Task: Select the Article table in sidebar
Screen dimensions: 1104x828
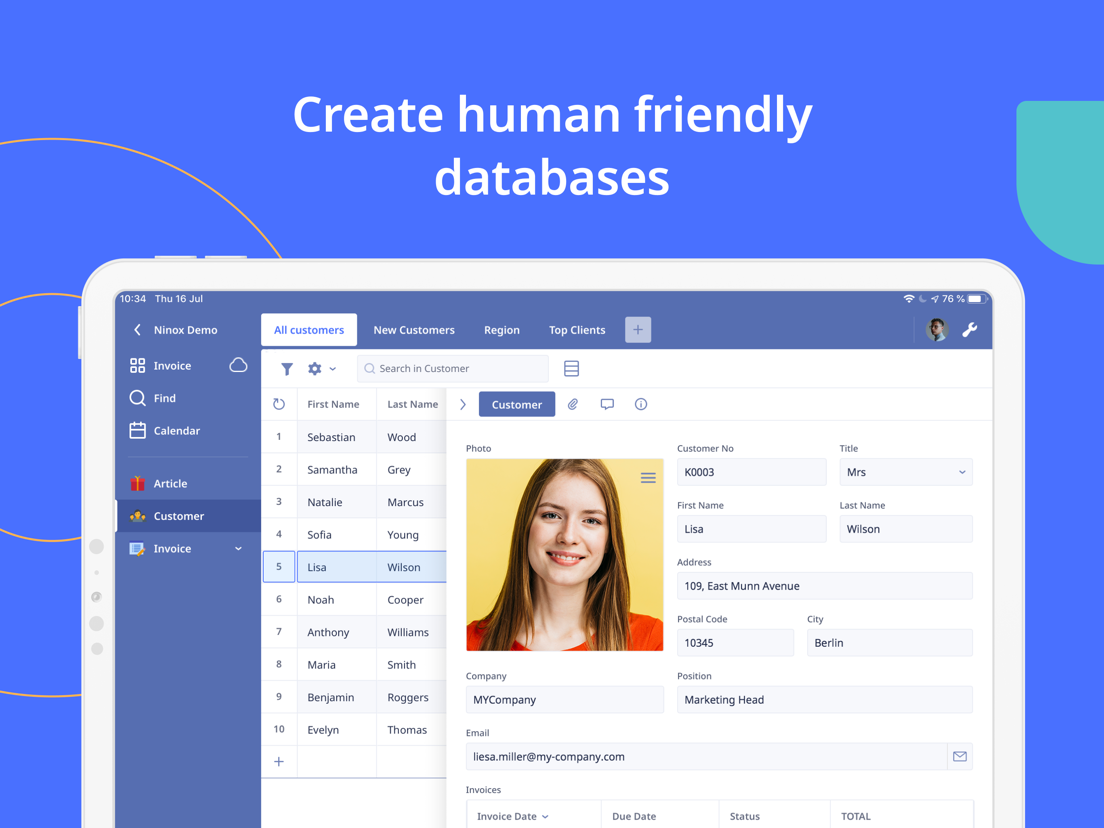Action: click(187, 484)
